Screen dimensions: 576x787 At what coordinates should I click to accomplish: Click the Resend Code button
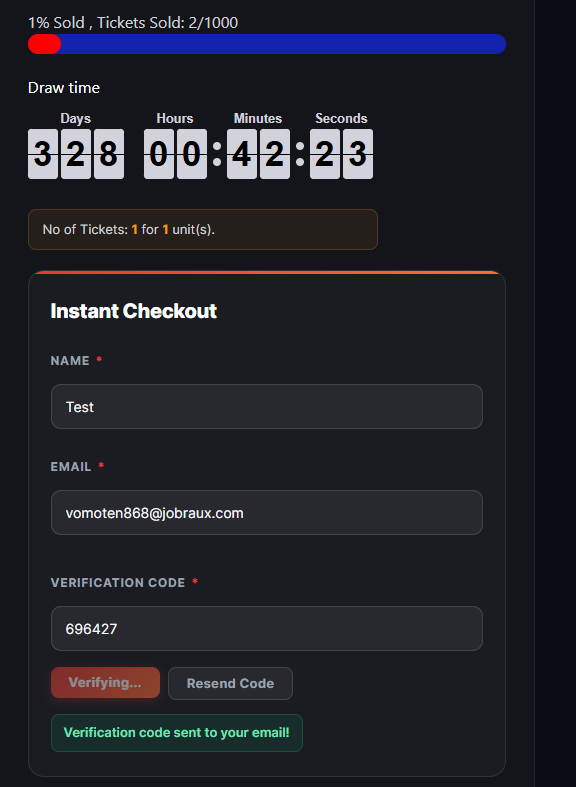tap(230, 683)
